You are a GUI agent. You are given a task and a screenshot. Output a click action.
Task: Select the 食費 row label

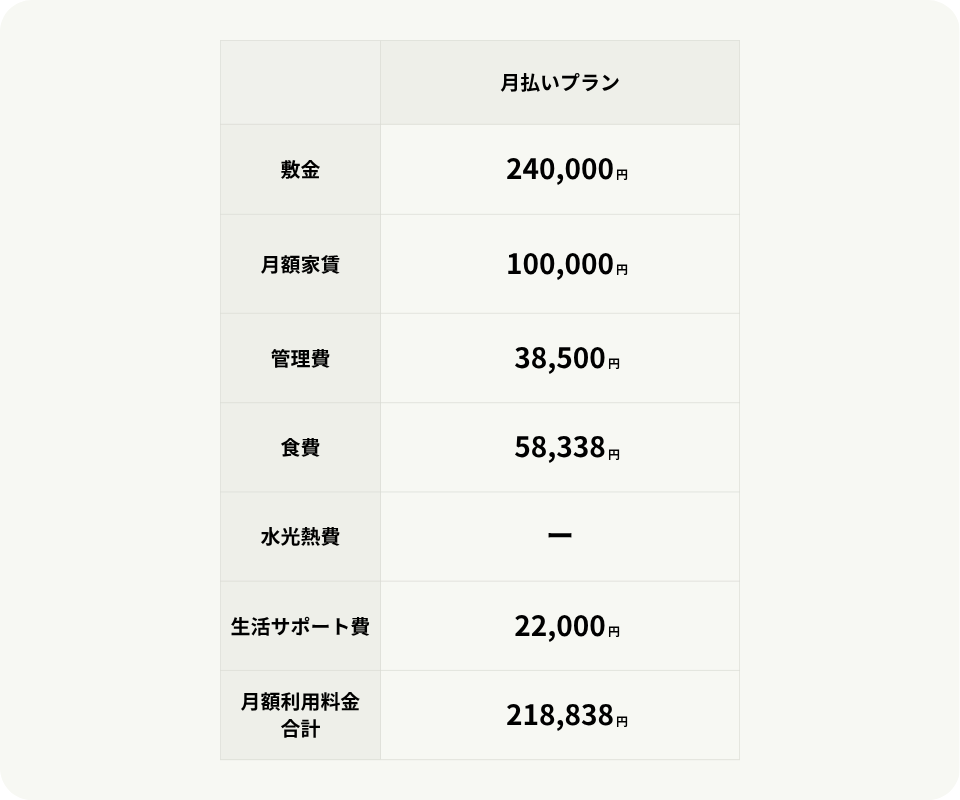click(x=300, y=448)
